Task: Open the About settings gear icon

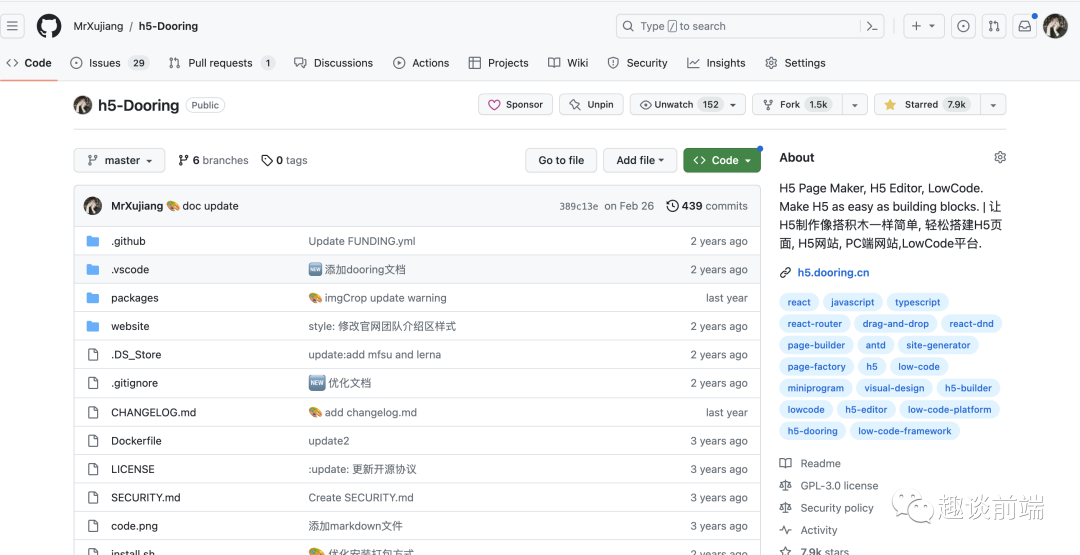Action: 1000,157
